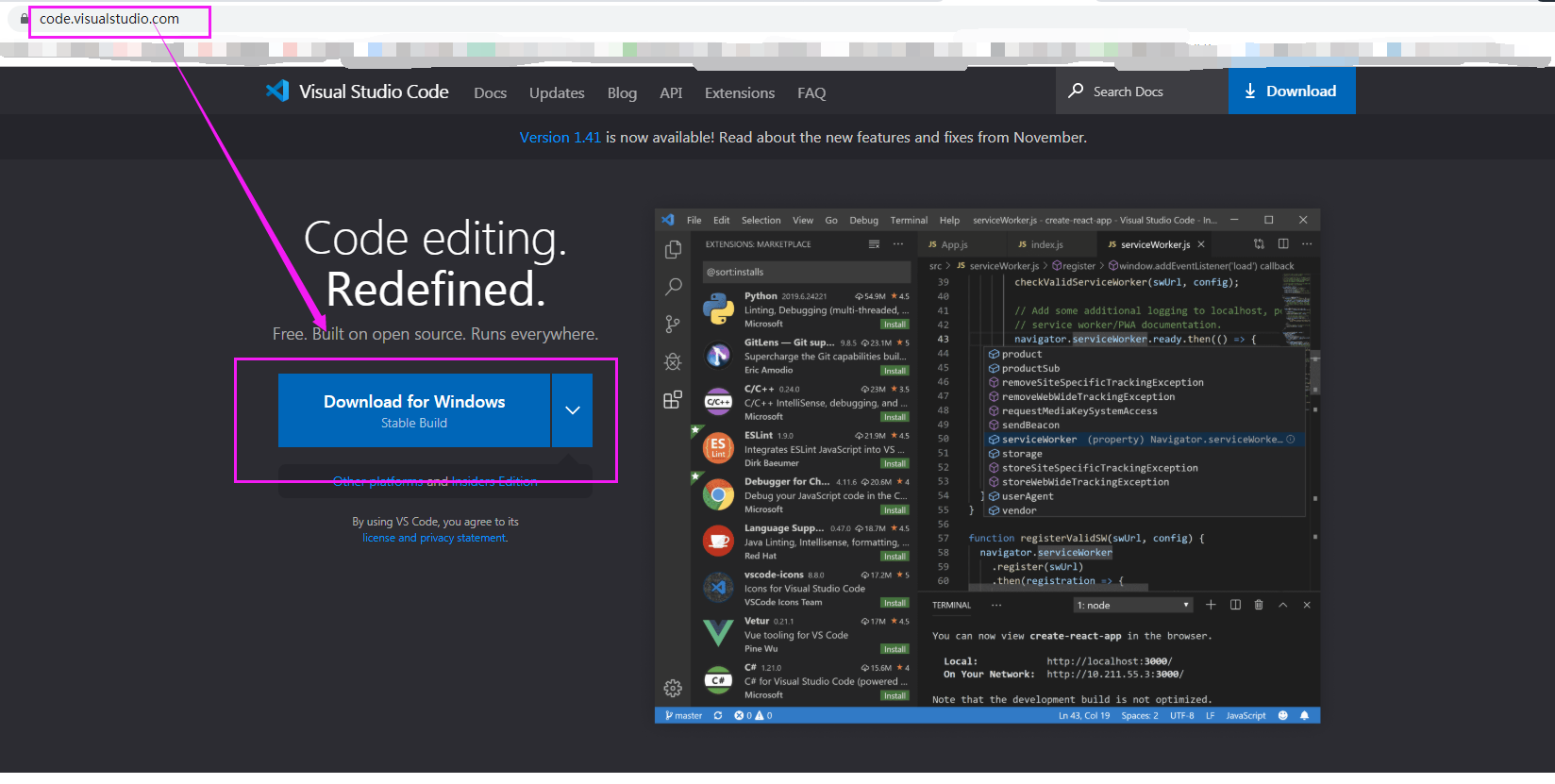Click the Source Control branch icon

point(673,324)
